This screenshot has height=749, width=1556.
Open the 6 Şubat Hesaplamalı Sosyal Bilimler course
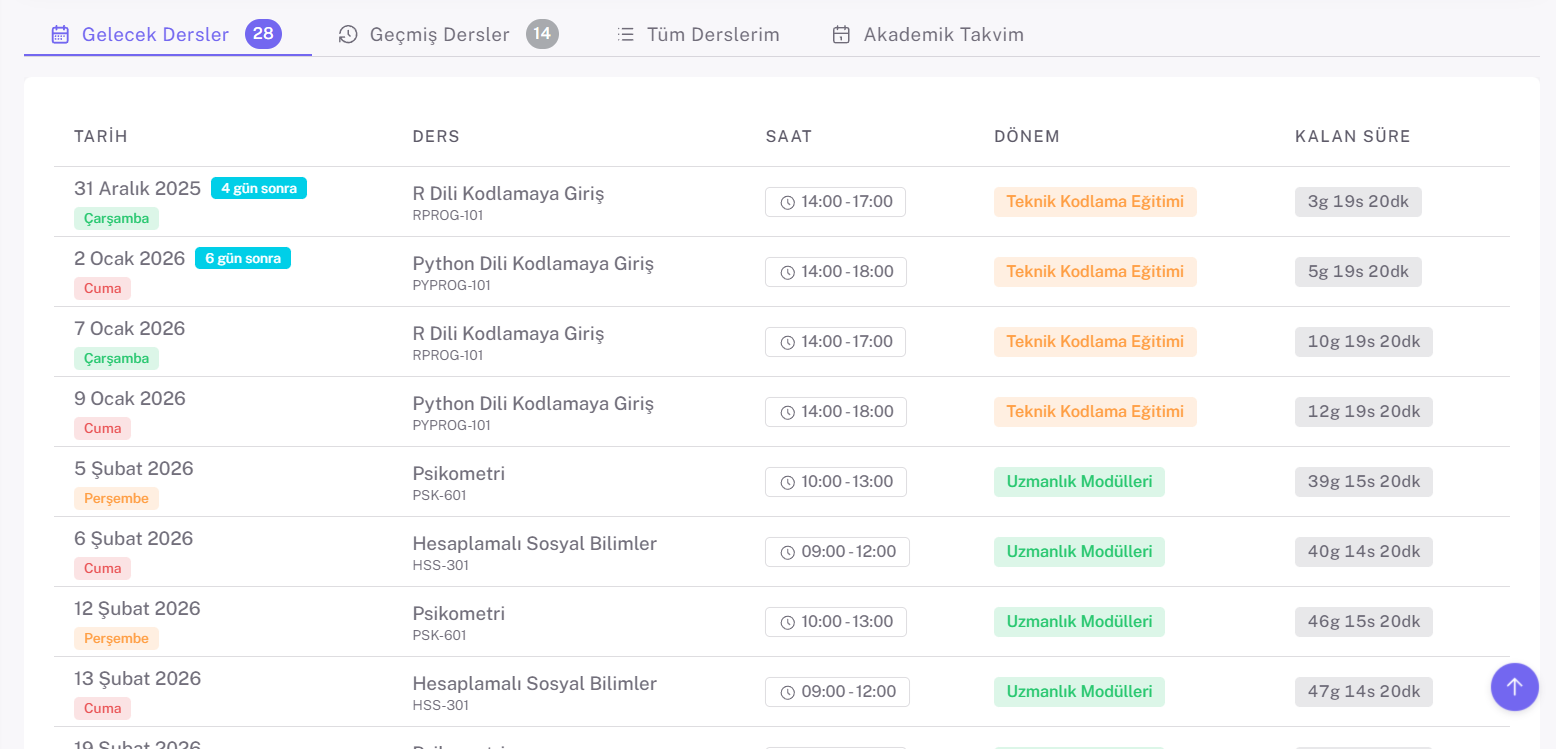(x=534, y=544)
